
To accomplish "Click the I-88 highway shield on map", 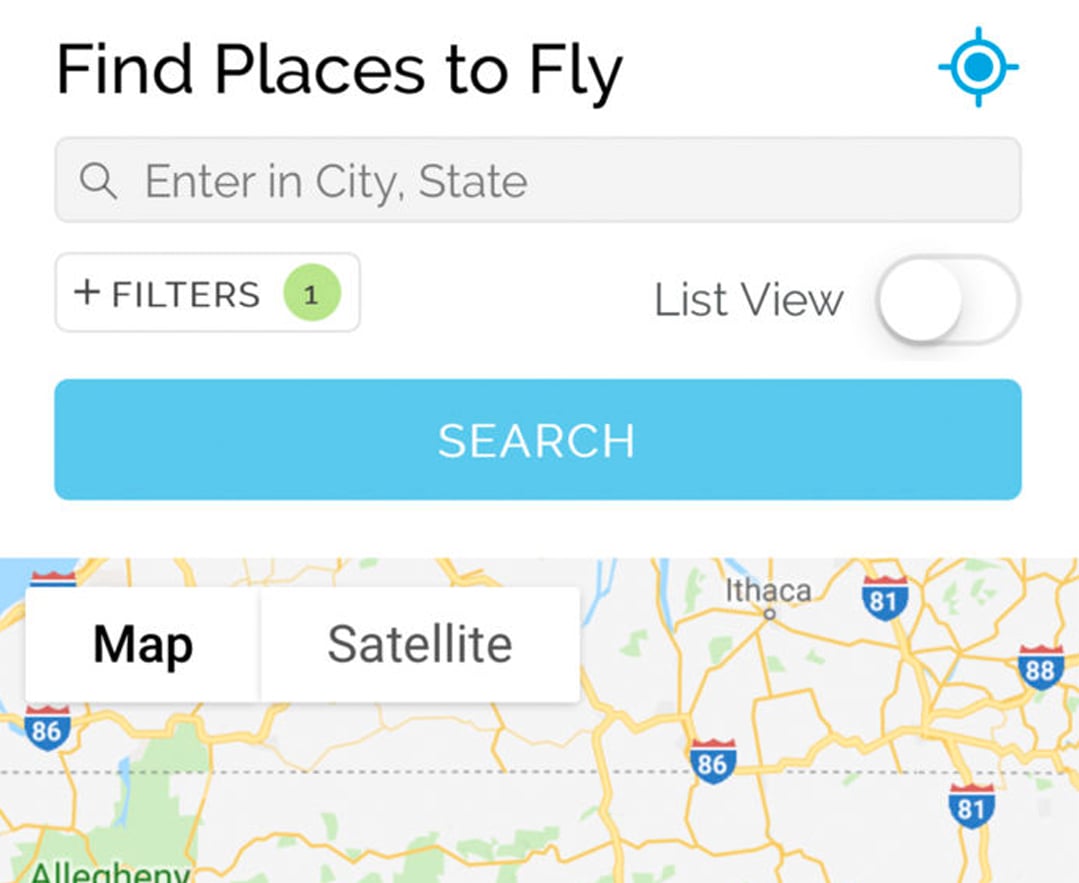I will click(x=1040, y=668).
